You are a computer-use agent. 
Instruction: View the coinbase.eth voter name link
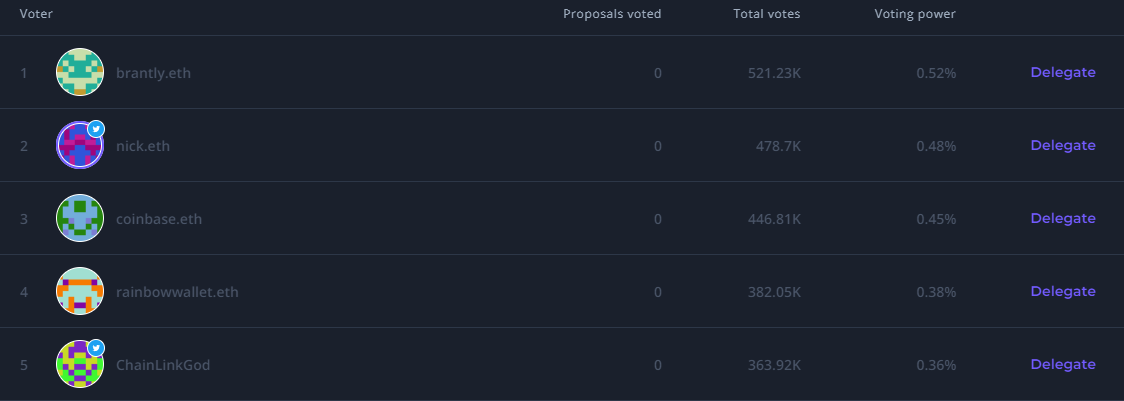[159, 220]
